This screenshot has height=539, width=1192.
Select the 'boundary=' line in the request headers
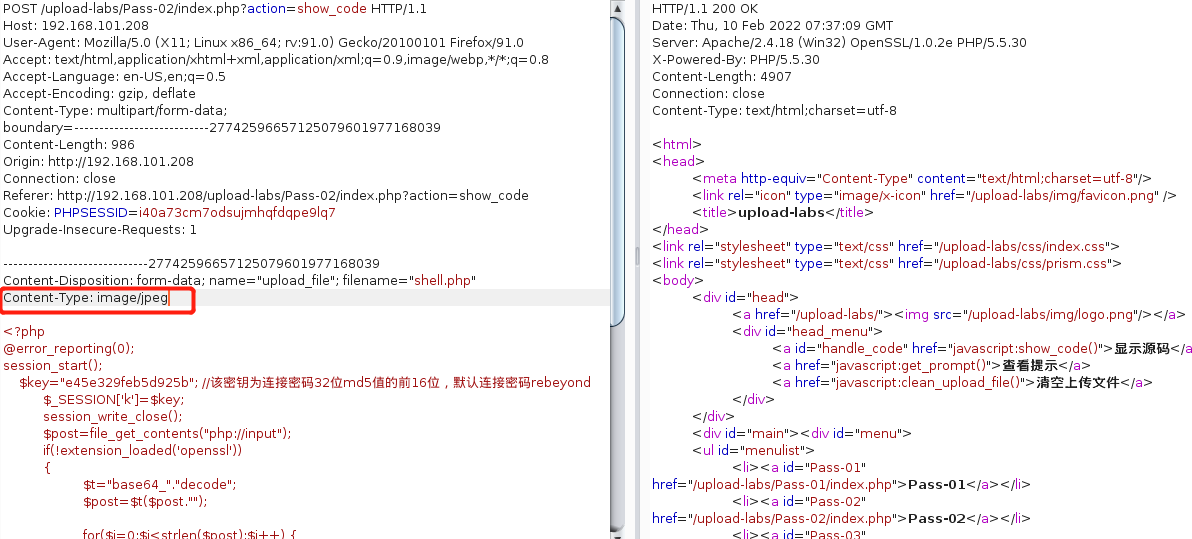click(x=222, y=128)
